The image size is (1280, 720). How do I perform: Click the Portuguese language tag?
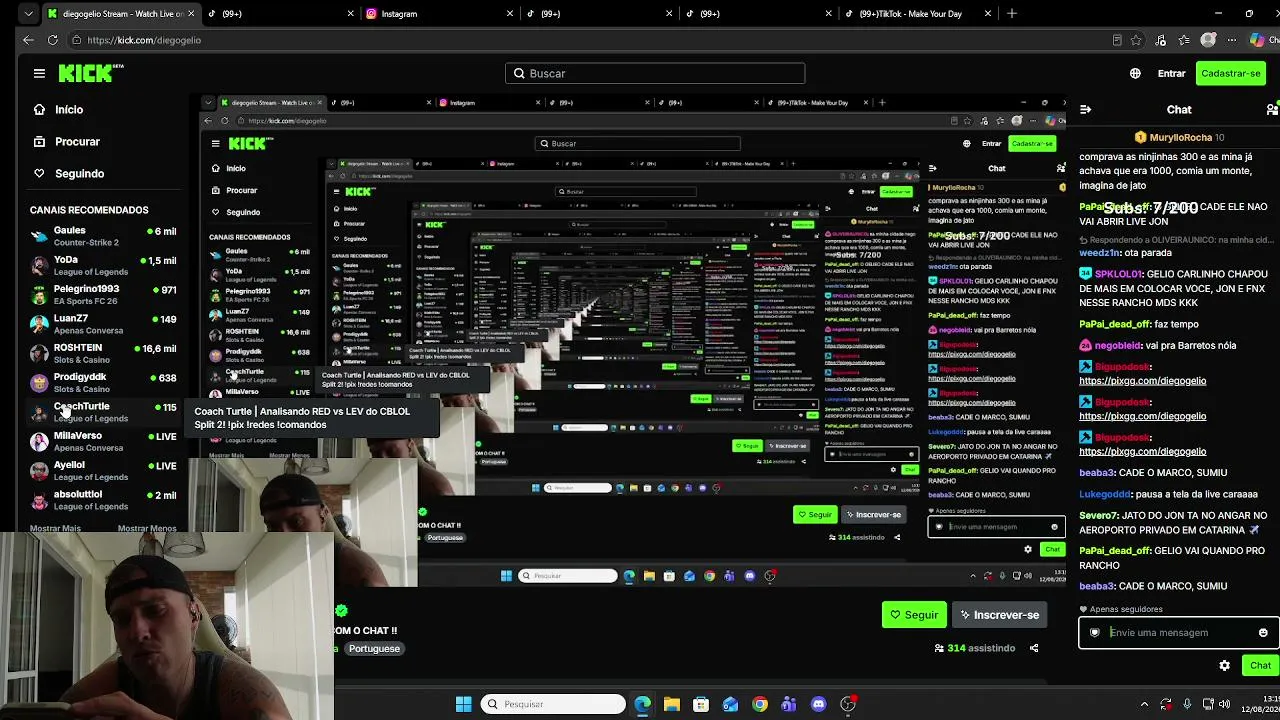click(374, 649)
